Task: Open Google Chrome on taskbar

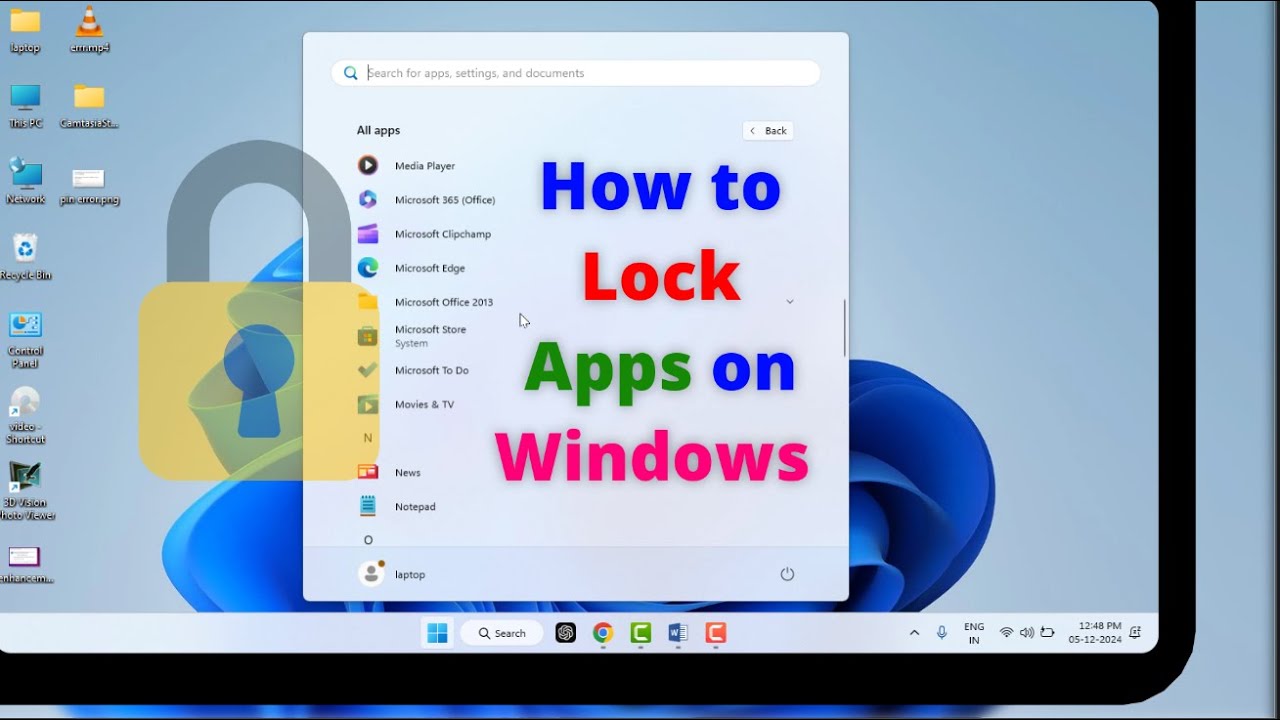Action: pyautogui.click(x=603, y=633)
